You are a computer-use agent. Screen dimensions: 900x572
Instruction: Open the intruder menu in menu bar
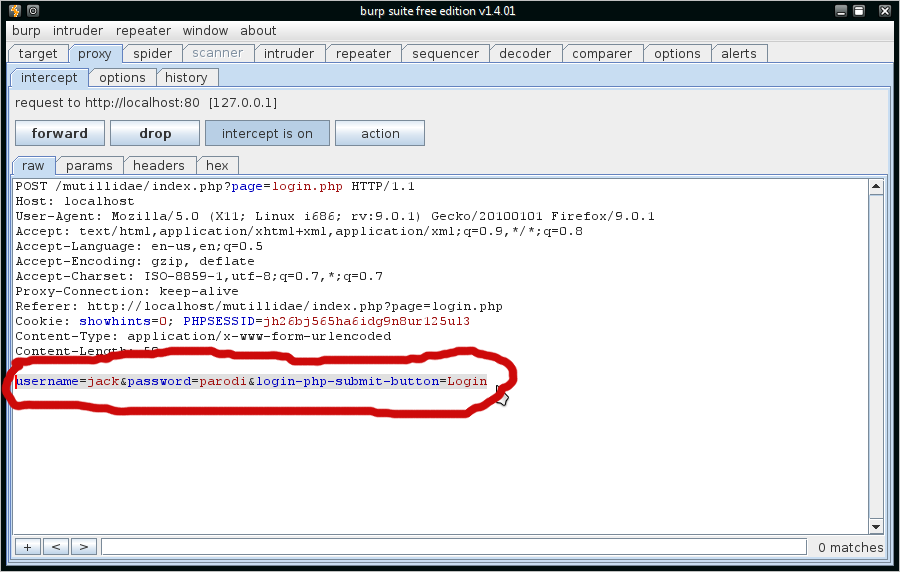[x=78, y=30]
